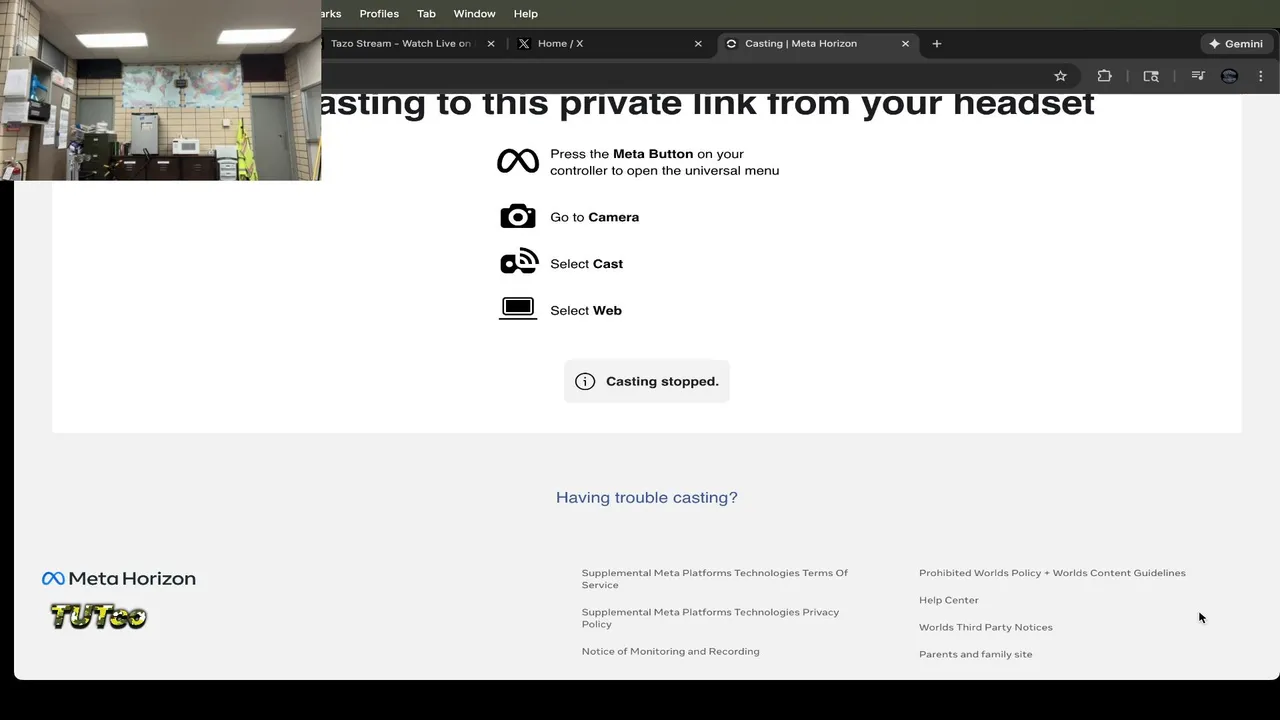Bookmark this page with the star icon
Image resolution: width=1280 pixels, height=720 pixels.
(1060, 76)
